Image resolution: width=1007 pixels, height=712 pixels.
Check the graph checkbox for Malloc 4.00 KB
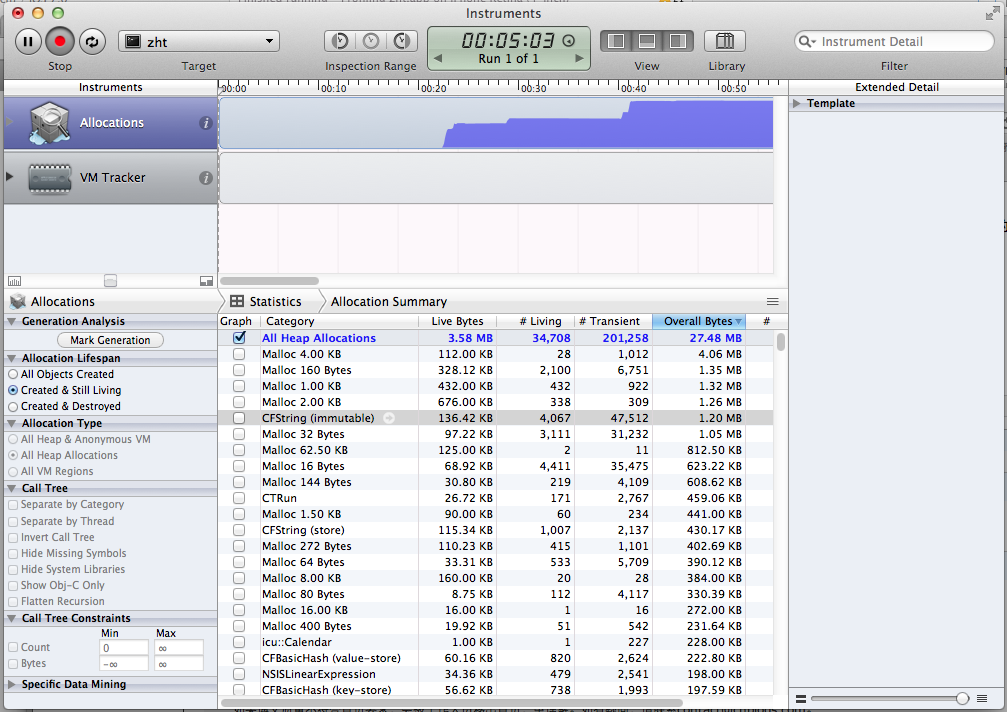point(239,354)
